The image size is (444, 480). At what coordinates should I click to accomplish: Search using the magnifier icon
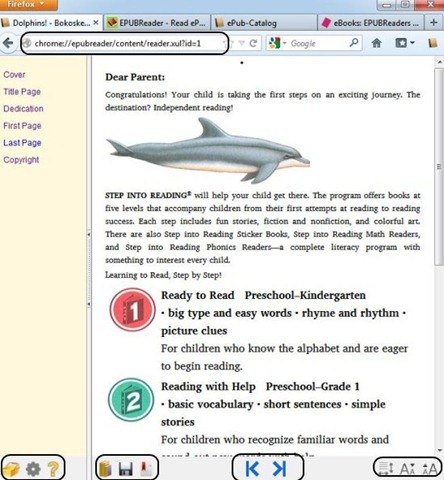(354, 43)
